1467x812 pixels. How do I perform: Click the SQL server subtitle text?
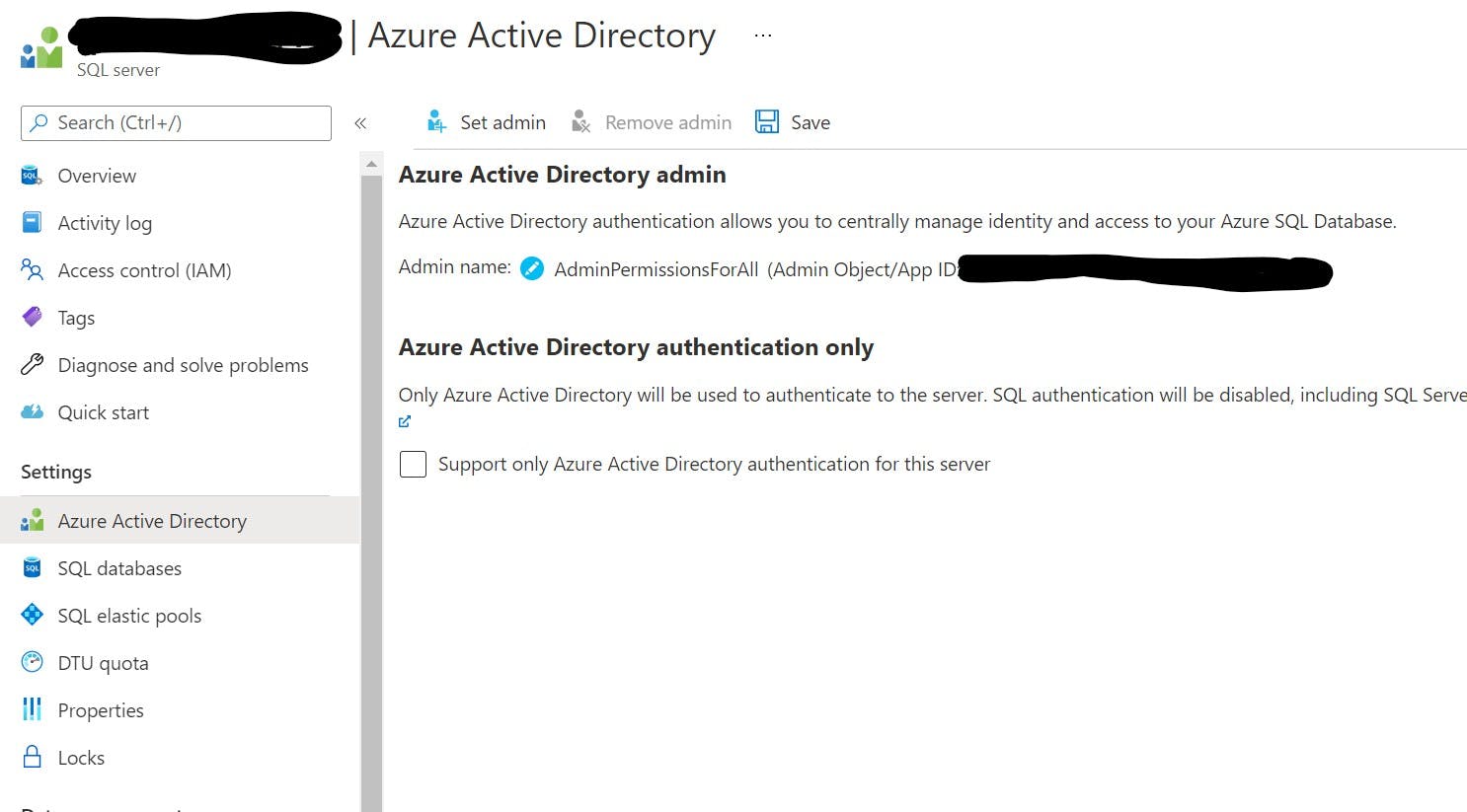tap(118, 70)
